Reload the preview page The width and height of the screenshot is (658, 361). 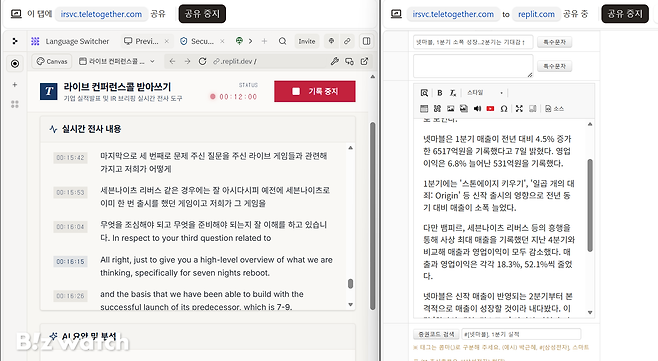pyautogui.click(x=202, y=61)
